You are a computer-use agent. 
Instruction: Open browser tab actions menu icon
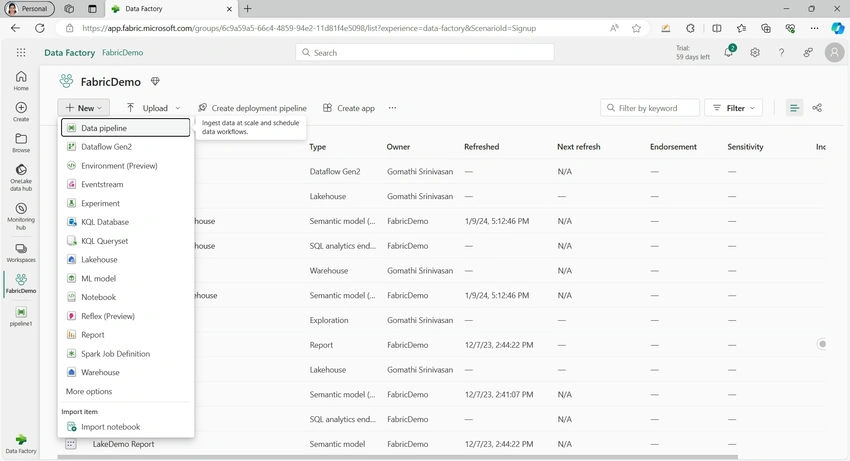(92, 9)
